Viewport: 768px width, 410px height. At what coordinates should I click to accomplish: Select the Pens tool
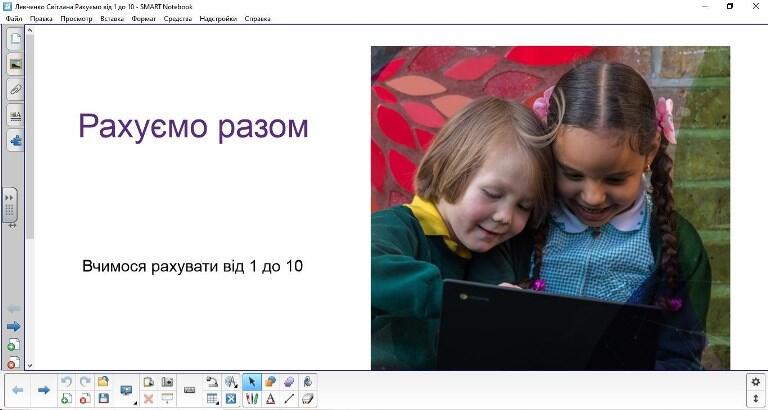[252, 399]
